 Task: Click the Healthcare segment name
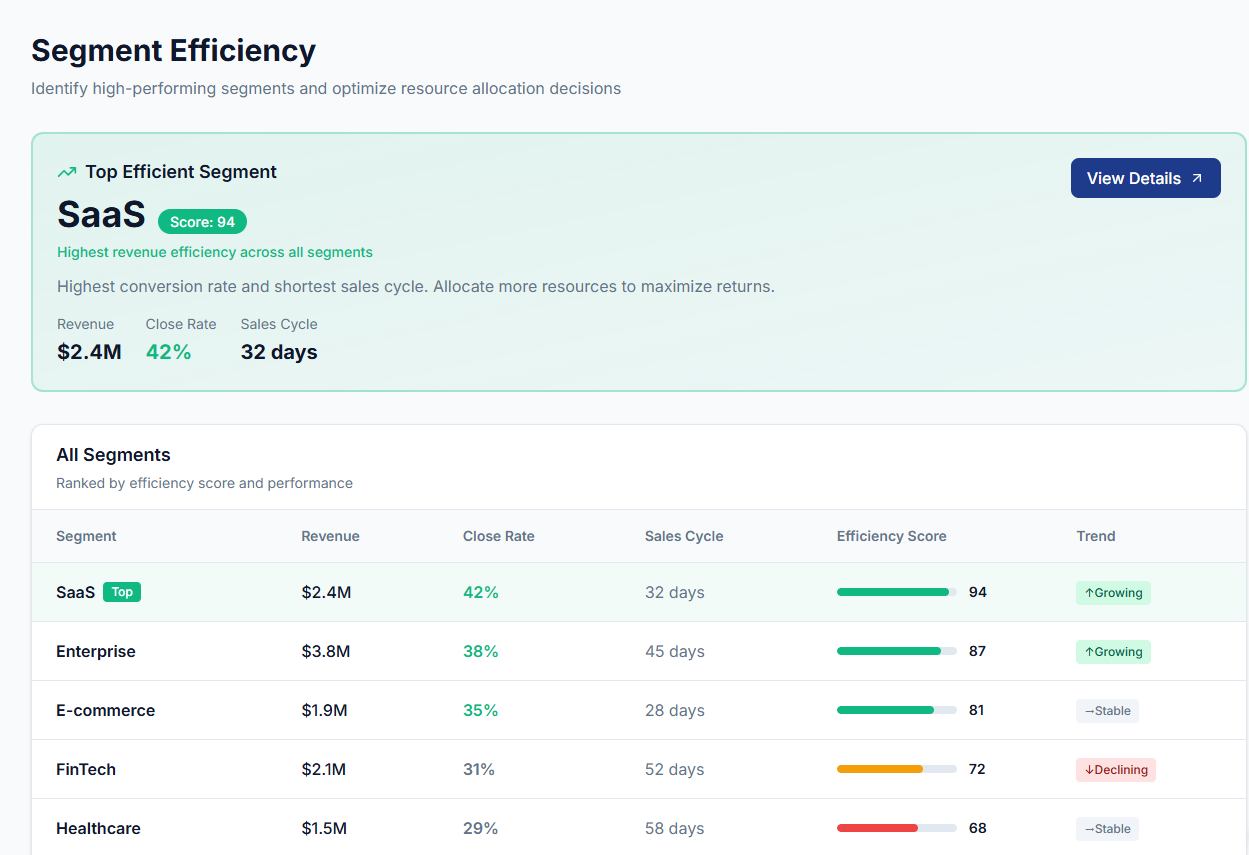(x=98, y=828)
